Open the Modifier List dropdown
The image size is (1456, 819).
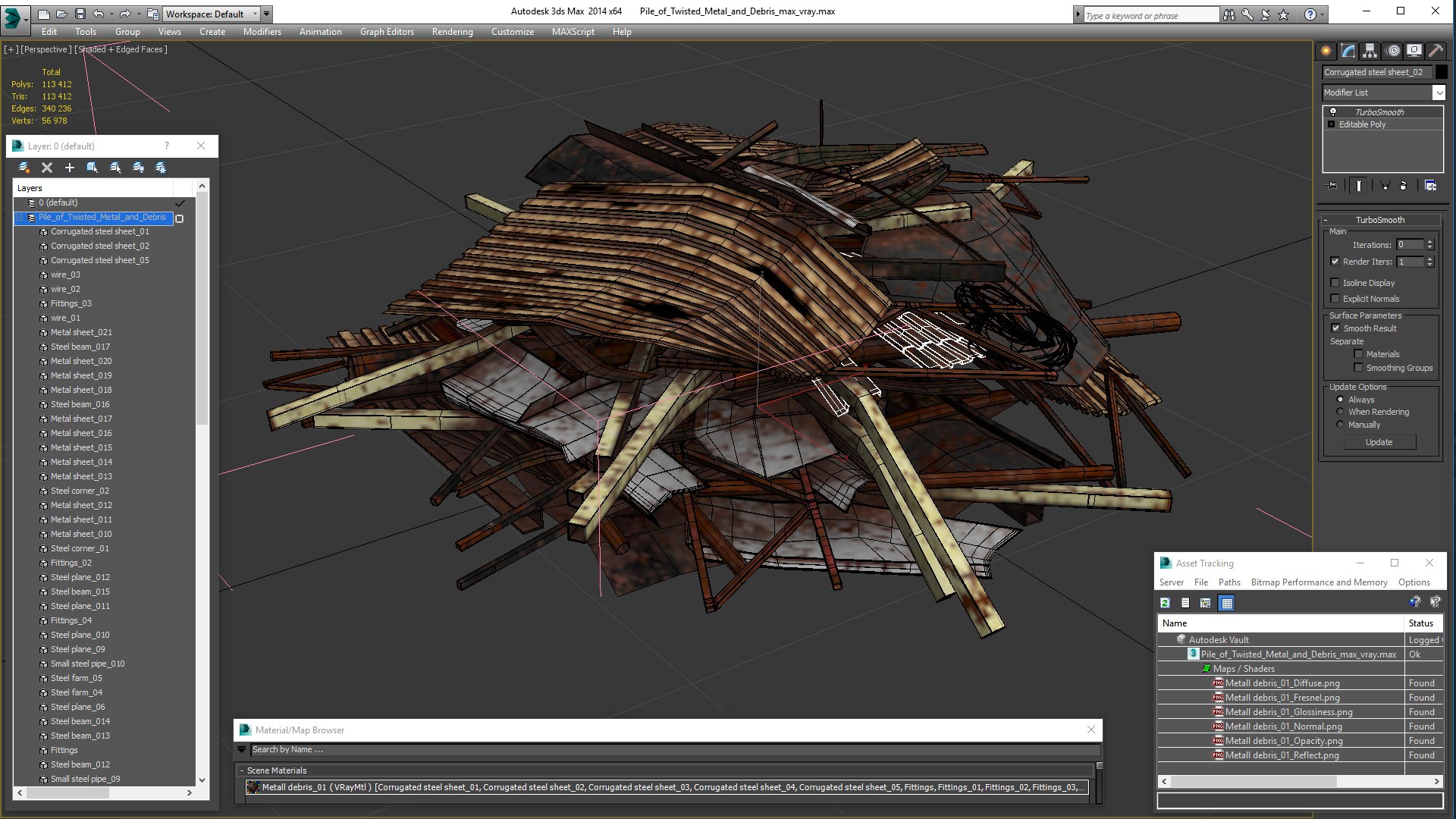[x=1439, y=93]
